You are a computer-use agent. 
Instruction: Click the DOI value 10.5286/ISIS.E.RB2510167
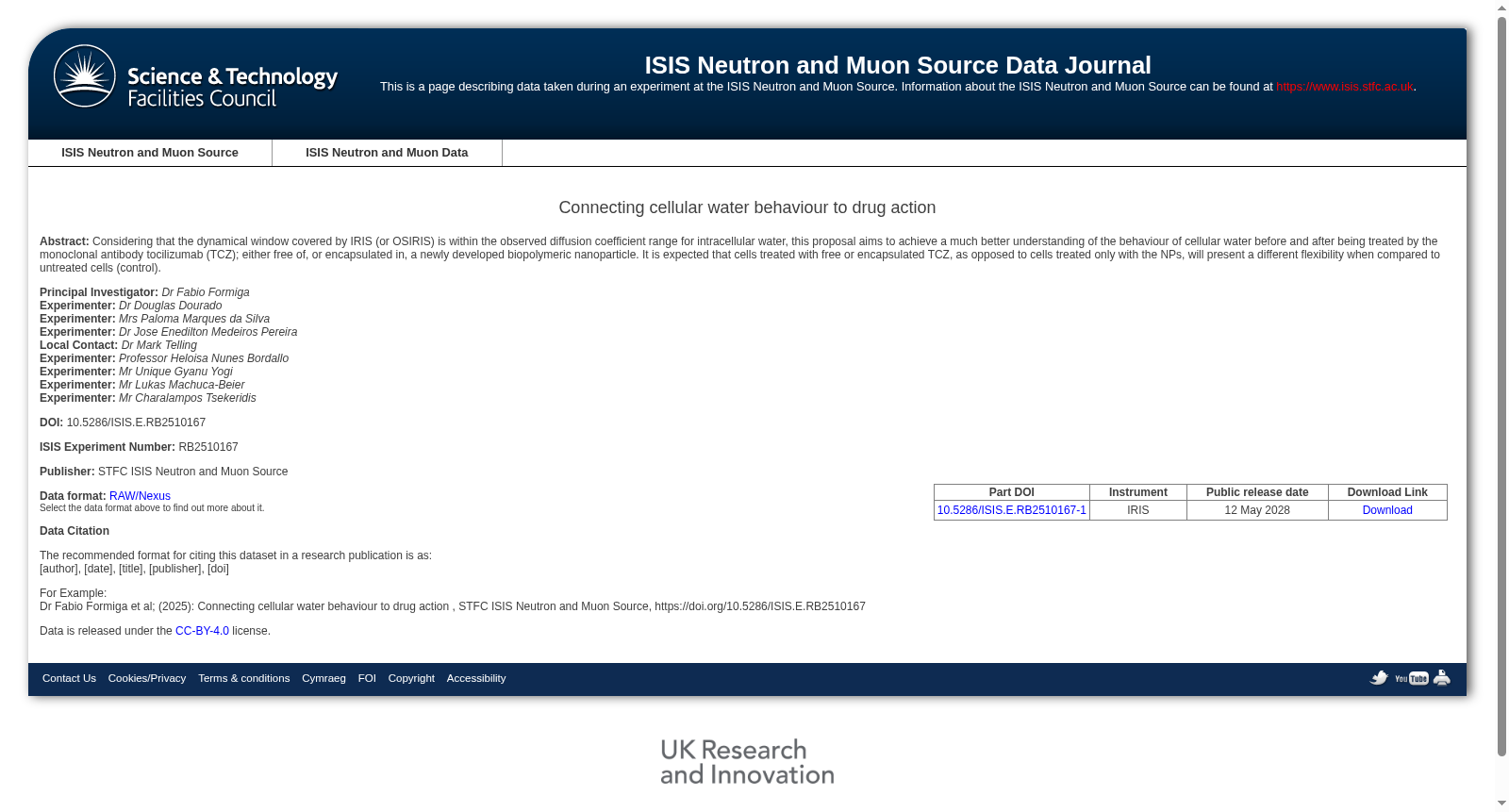[x=136, y=423]
